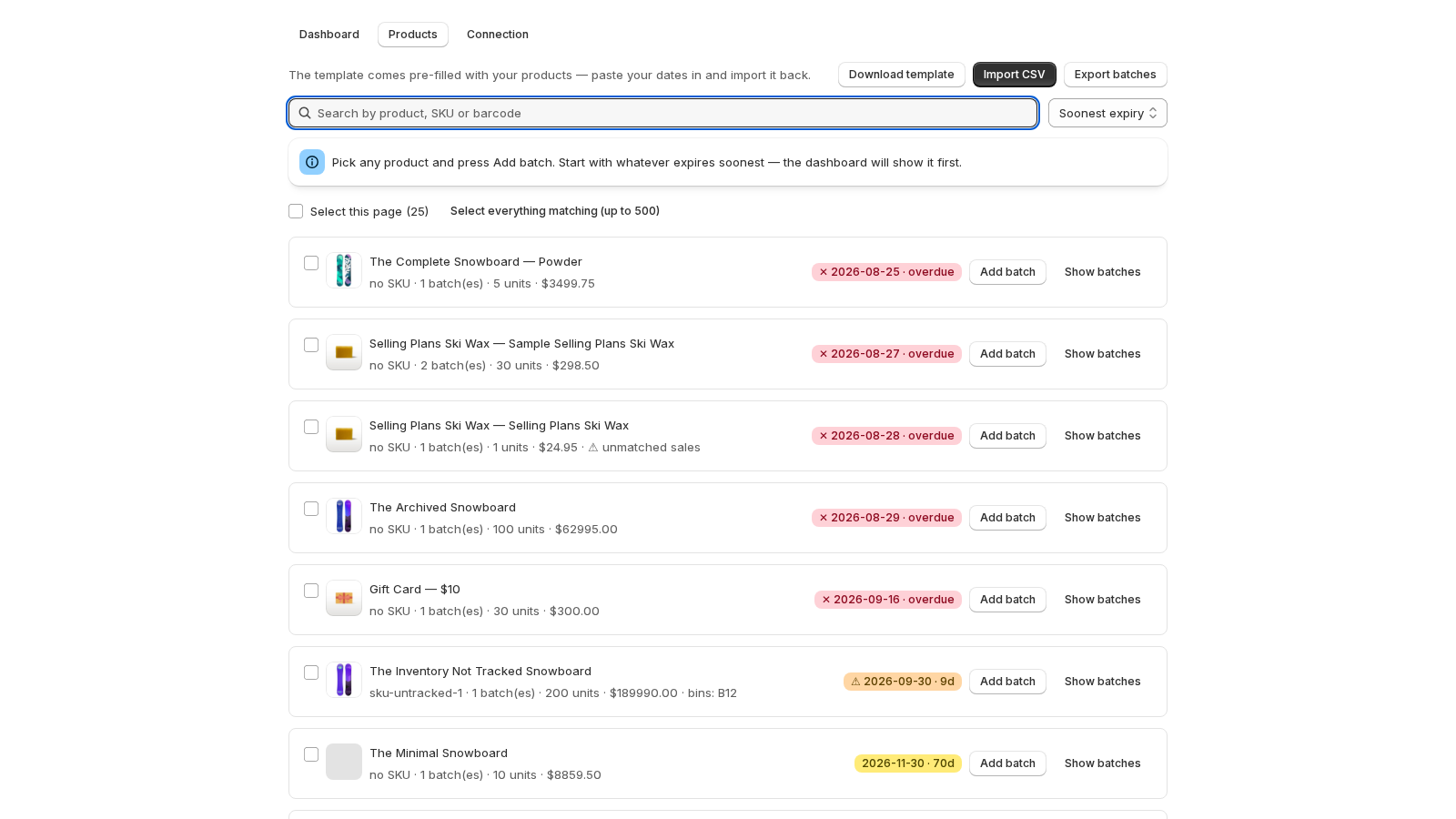The height and width of the screenshot is (819, 1456).
Task: Show batches for Sample Selling Plans Ski Wax
Action: 1102,354
